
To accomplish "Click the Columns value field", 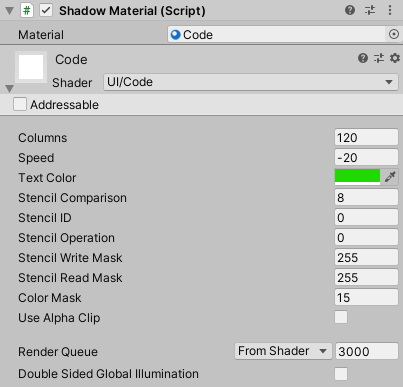I will (x=366, y=137).
